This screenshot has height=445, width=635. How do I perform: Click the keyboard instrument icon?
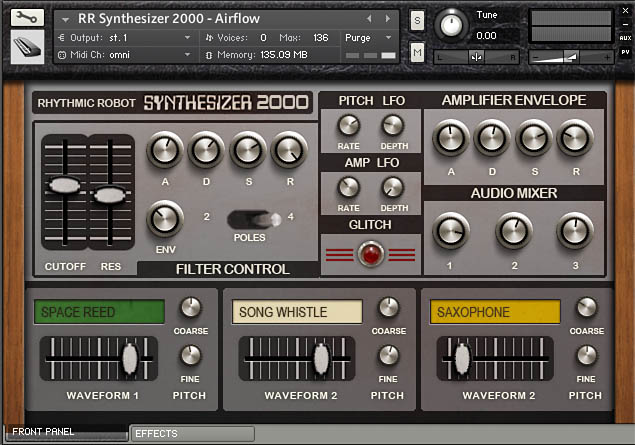click(x=27, y=47)
